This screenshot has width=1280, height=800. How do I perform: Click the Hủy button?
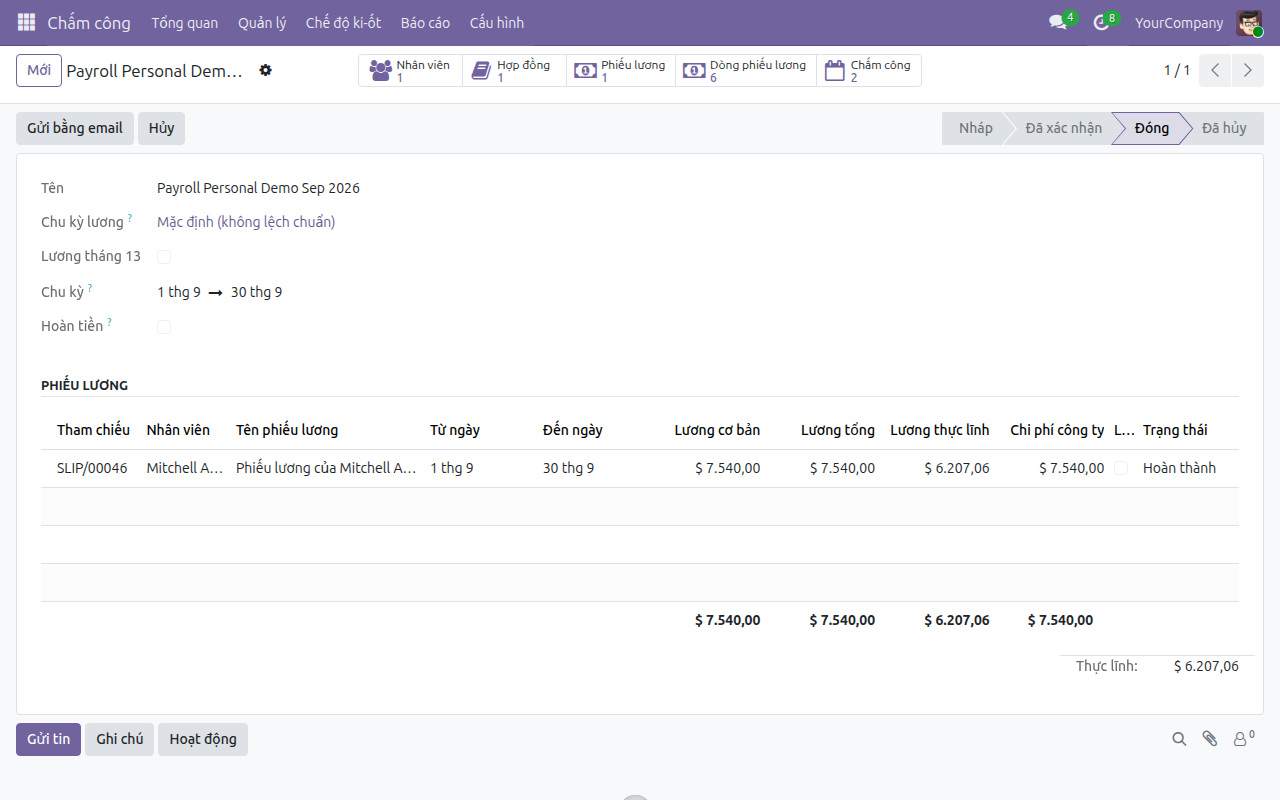(162, 128)
